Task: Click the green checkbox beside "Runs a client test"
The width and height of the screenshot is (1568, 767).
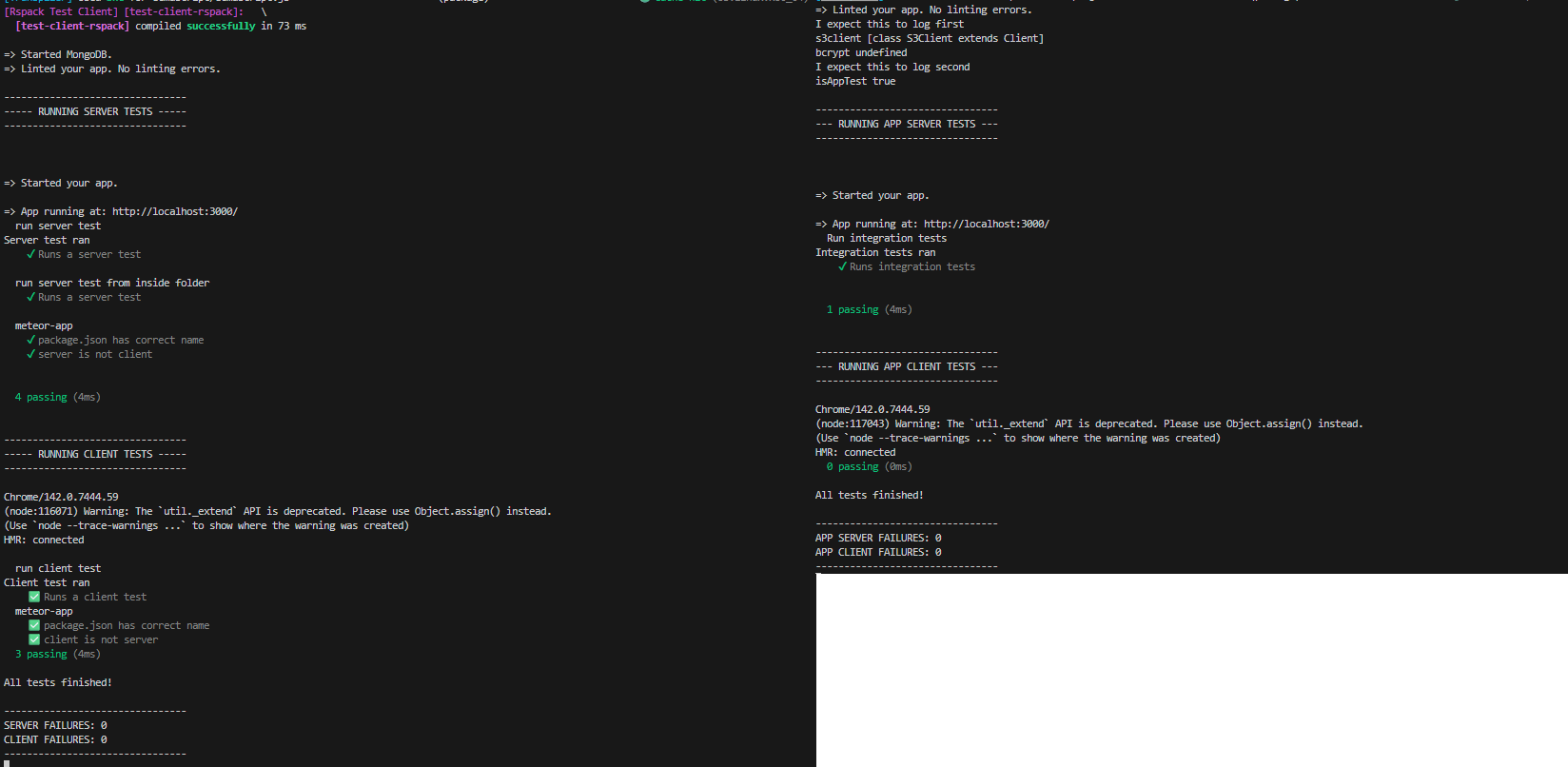Action: (x=34, y=597)
